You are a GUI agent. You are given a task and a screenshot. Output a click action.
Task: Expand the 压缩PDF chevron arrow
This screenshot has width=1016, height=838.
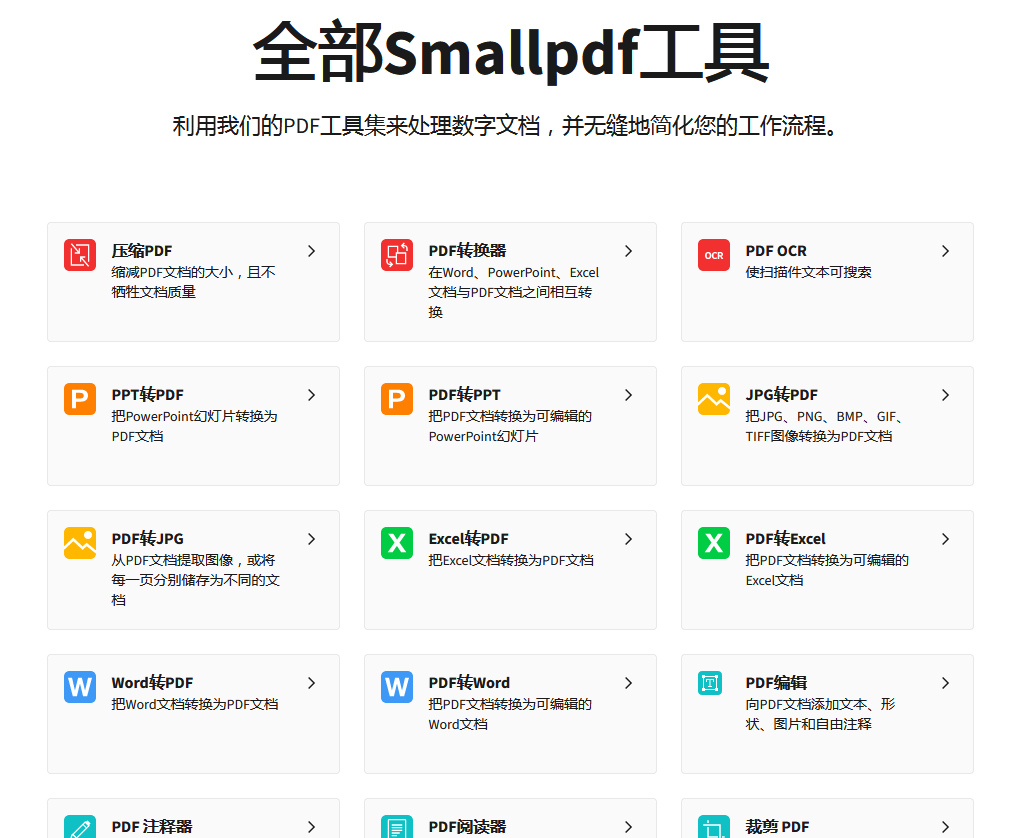(x=311, y=251)
